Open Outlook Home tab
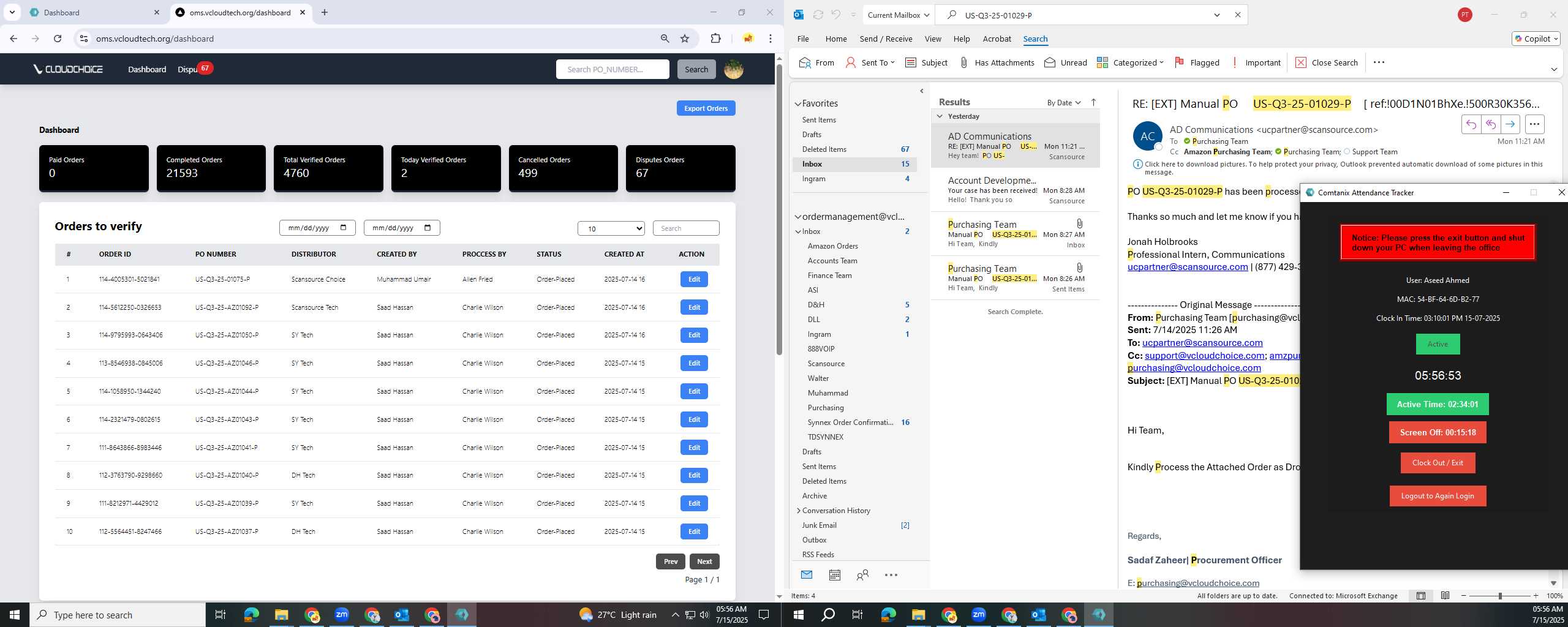This screenshot has height=627, width=1568. (x=836, y=39)
